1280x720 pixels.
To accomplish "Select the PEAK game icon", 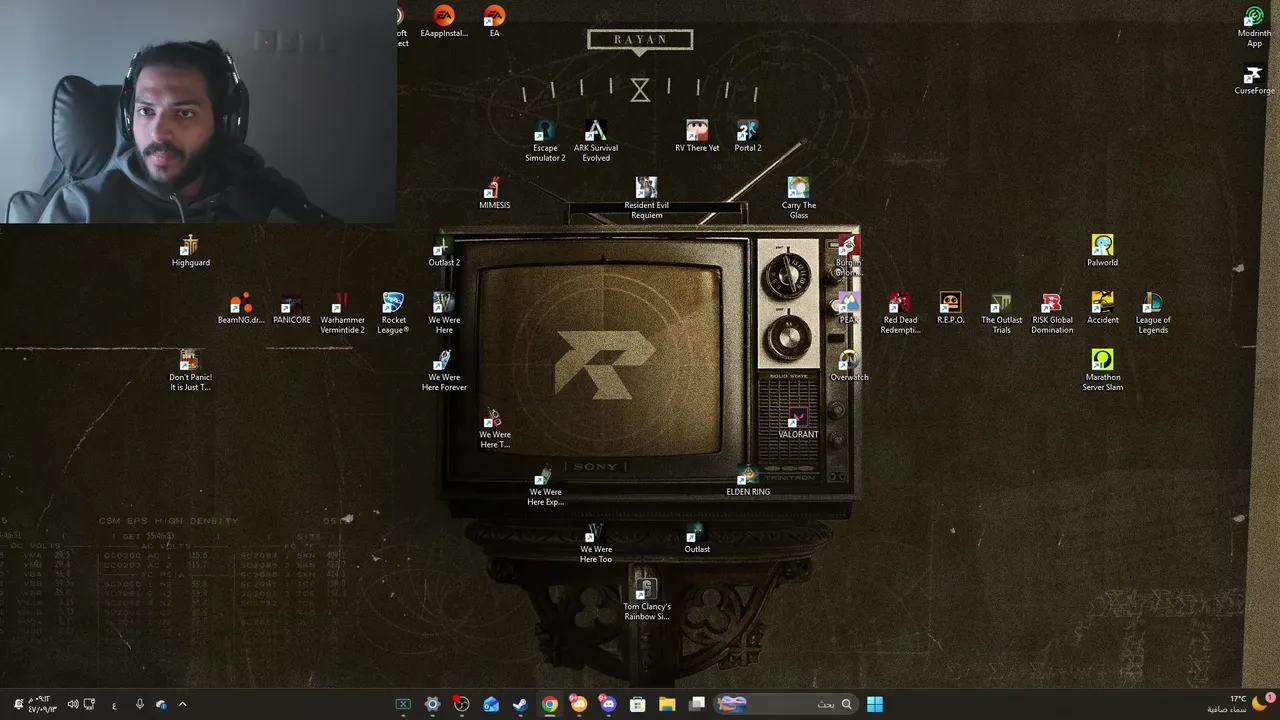I will pos(848,309).
